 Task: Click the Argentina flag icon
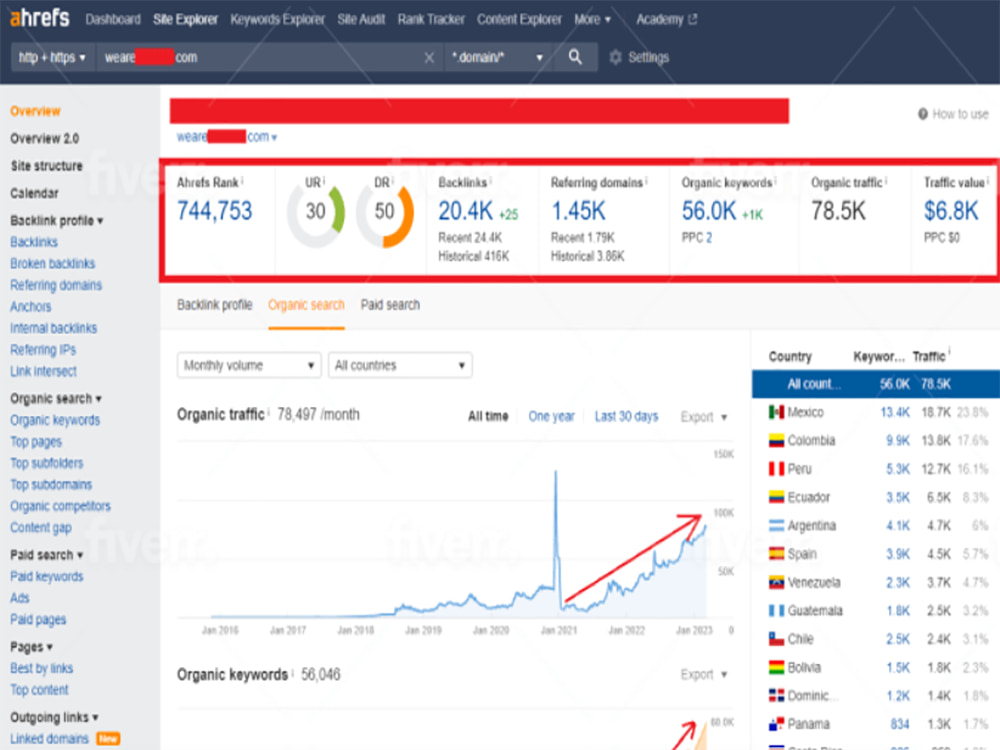[776, 526]
